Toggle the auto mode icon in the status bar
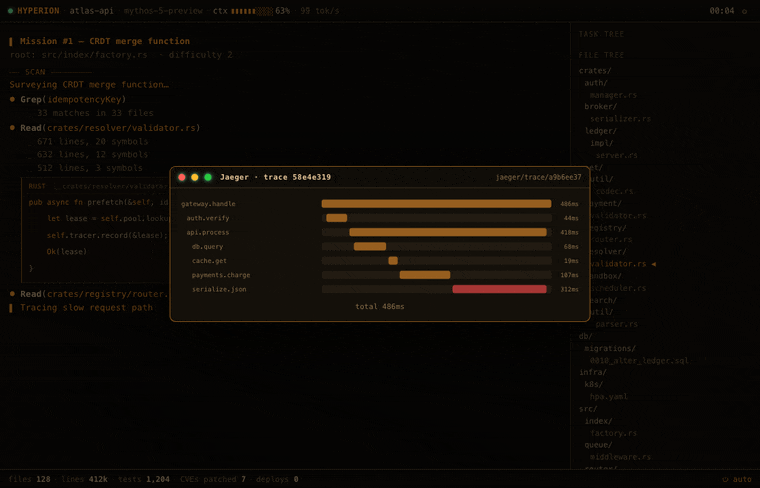The image size is (760, 488). [x=725, y=479]
